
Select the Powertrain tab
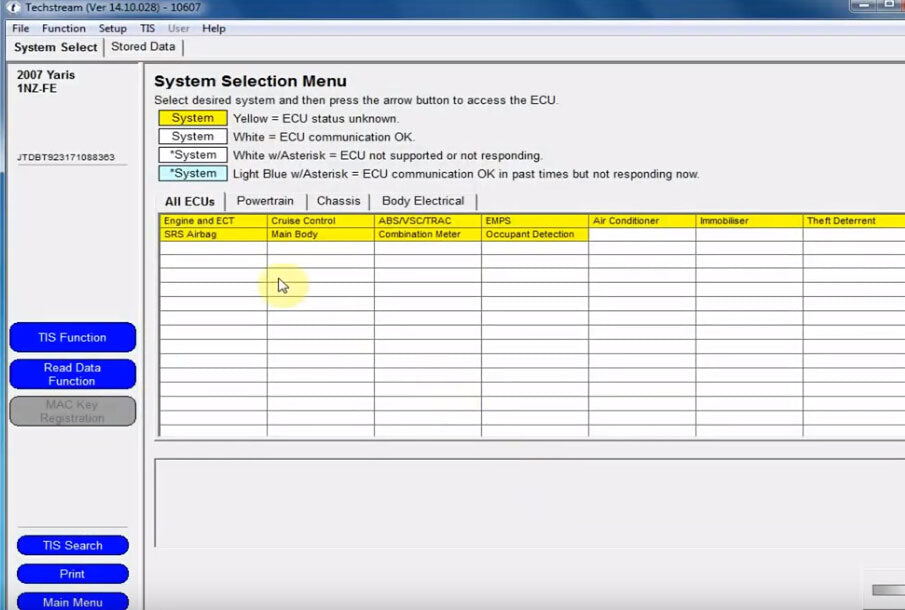[x=265, y=201]
